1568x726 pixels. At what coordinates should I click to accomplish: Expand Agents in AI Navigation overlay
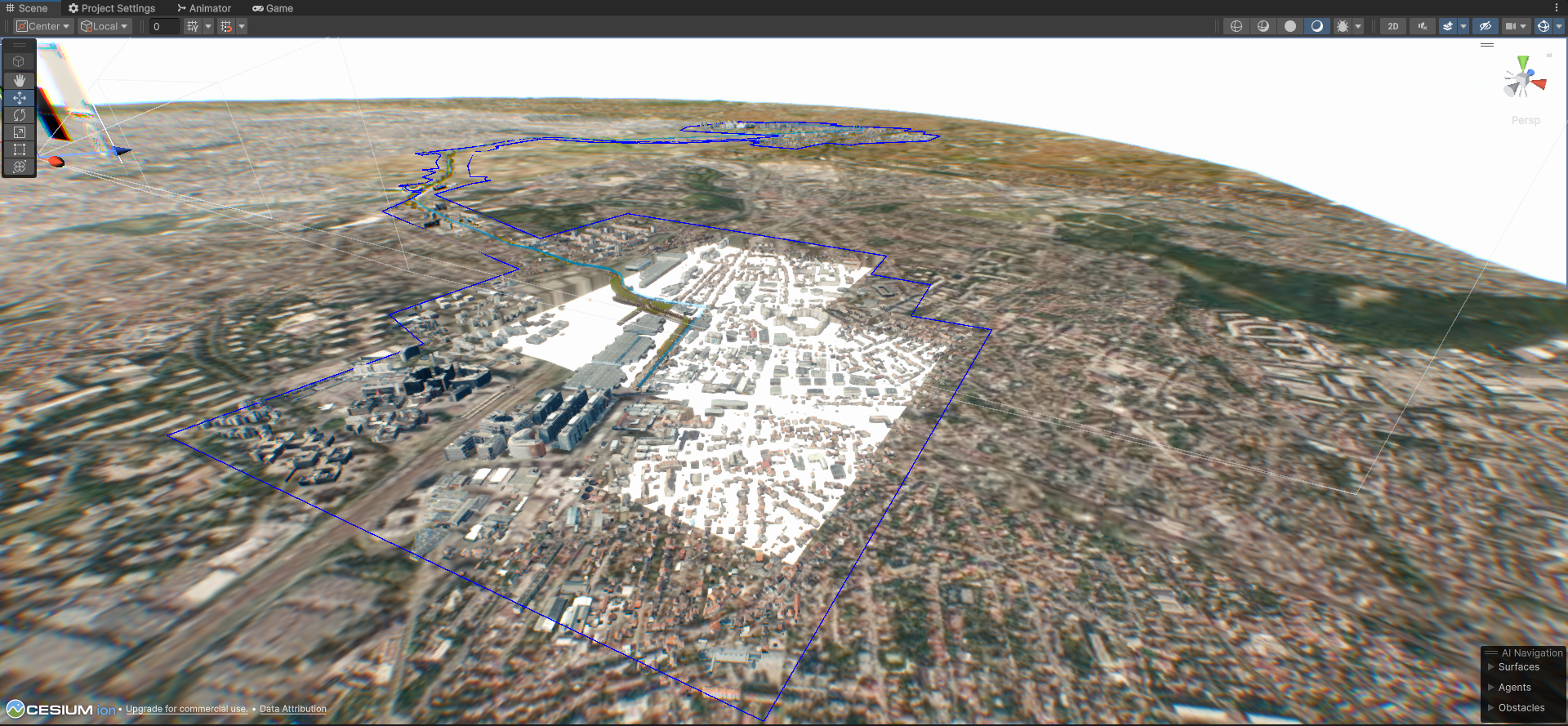[x=1491, y=687]
